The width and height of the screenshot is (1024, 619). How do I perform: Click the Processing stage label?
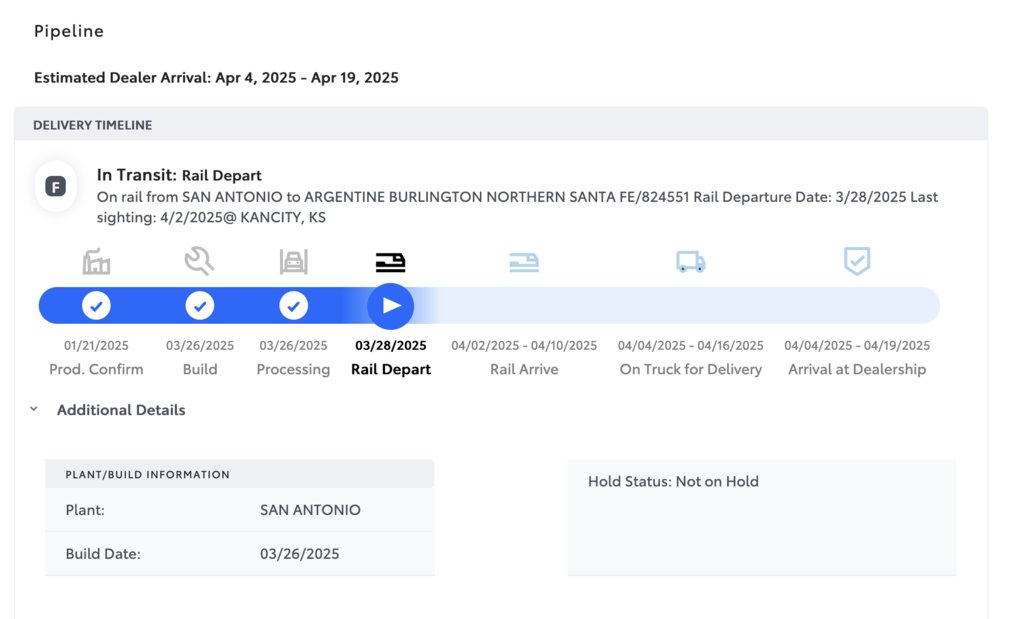coord(293,370)
